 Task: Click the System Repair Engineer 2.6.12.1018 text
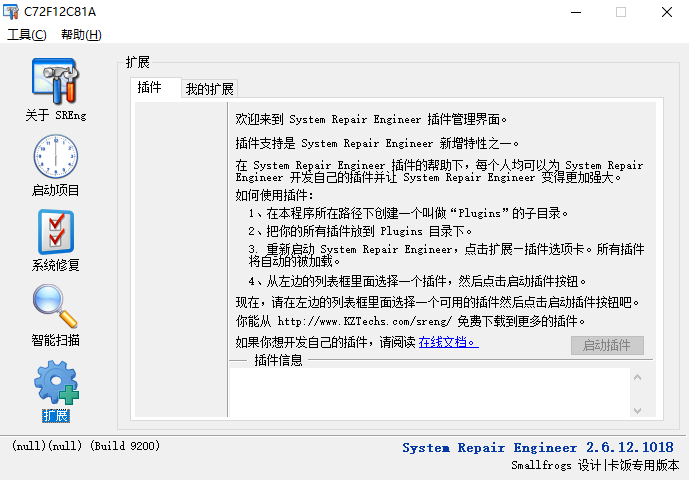tap(538, 447)
